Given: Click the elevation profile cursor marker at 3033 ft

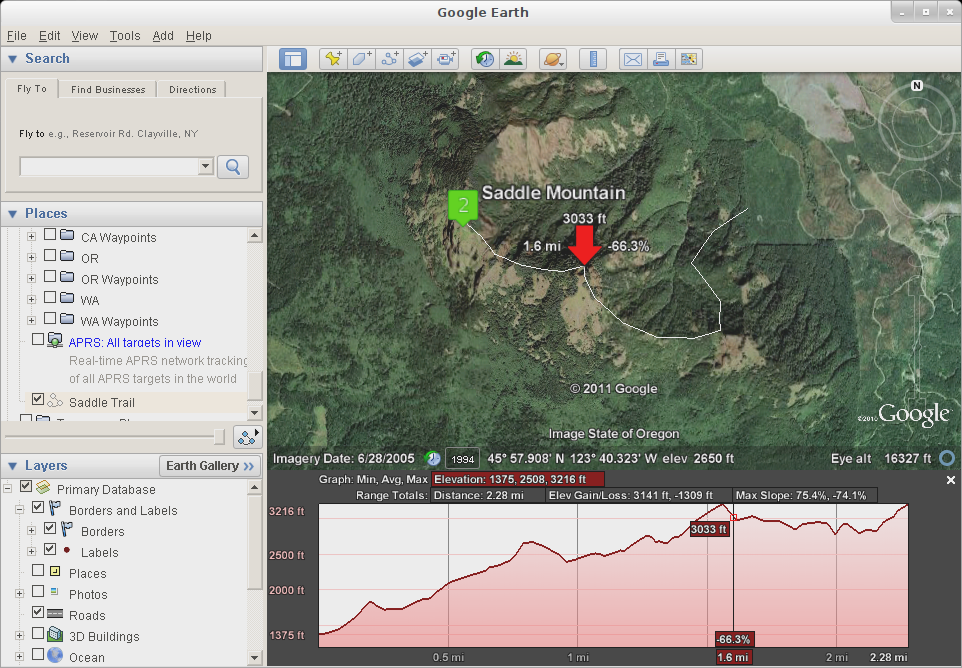Looking at the screenshot, I should click(733, 518).
